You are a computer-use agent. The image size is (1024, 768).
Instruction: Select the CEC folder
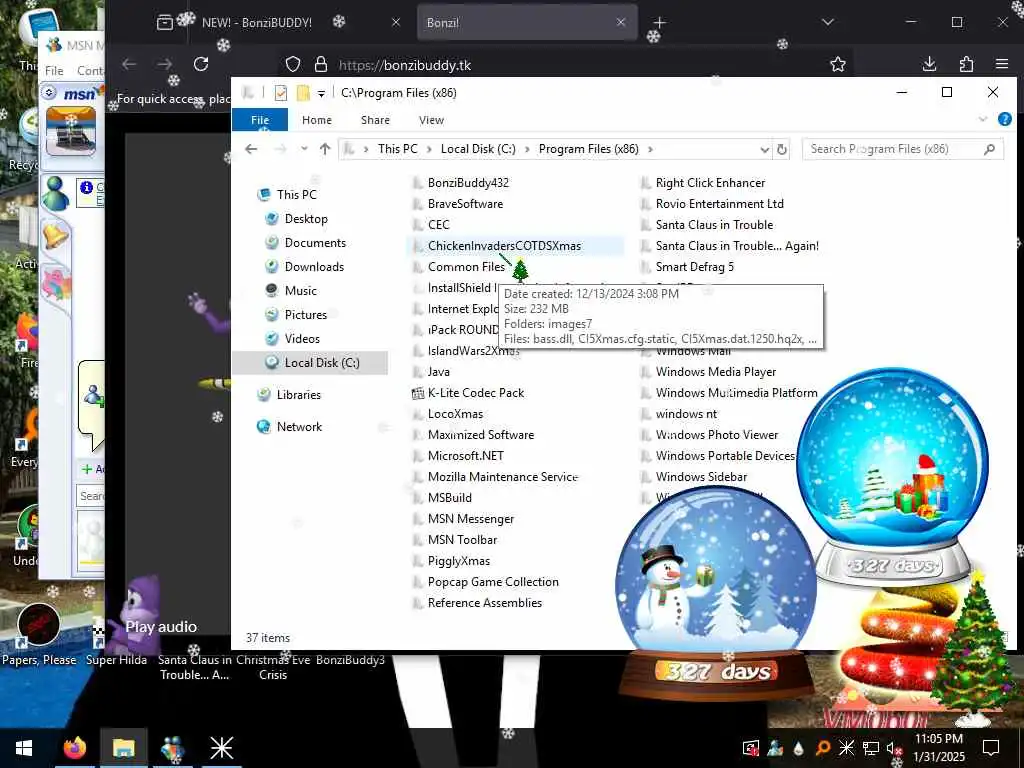point(438,225)
